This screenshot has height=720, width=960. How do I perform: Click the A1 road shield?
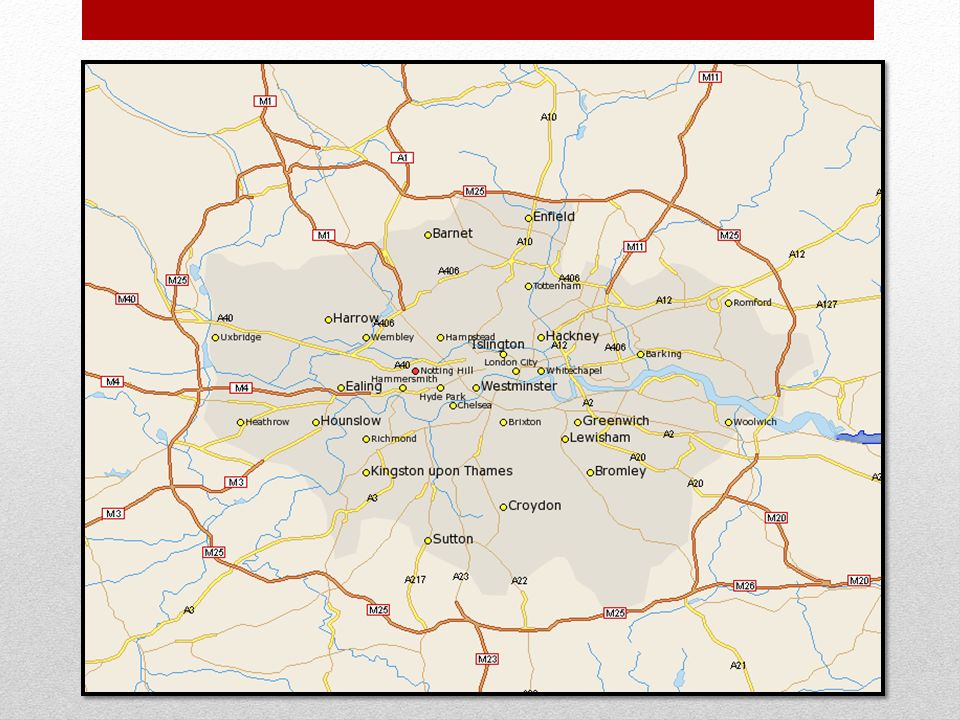[402, 157]
